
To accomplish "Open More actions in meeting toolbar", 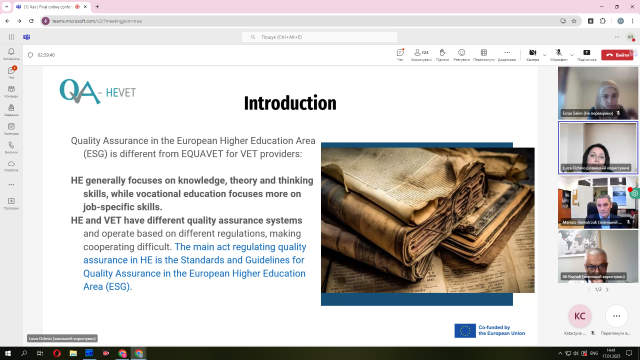I will coord(507,55).
